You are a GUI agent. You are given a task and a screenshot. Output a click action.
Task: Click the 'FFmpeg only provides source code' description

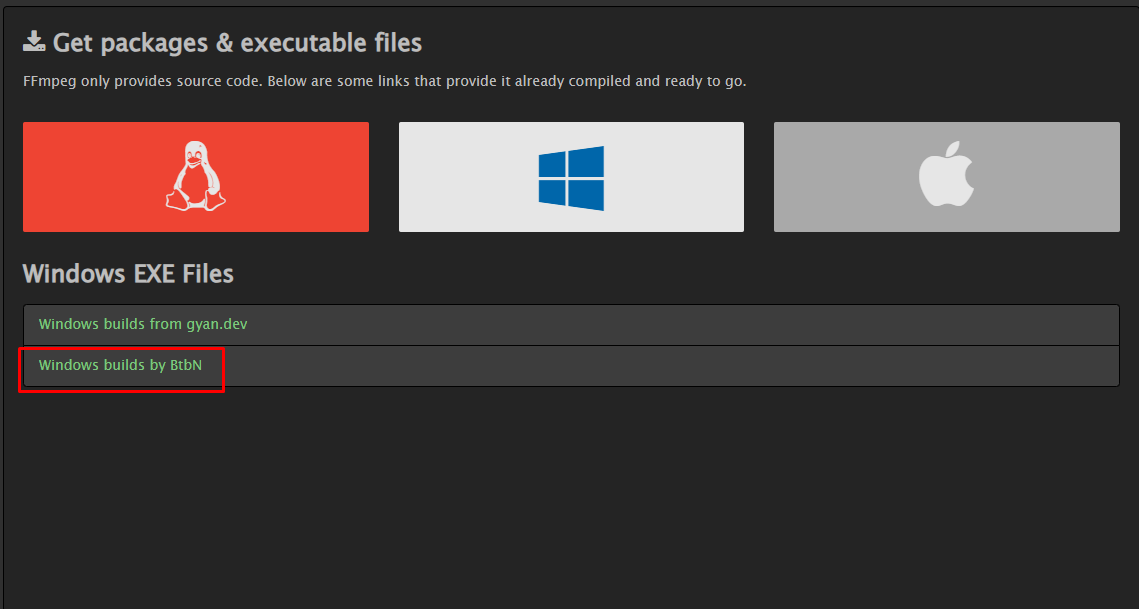[384, 81]
